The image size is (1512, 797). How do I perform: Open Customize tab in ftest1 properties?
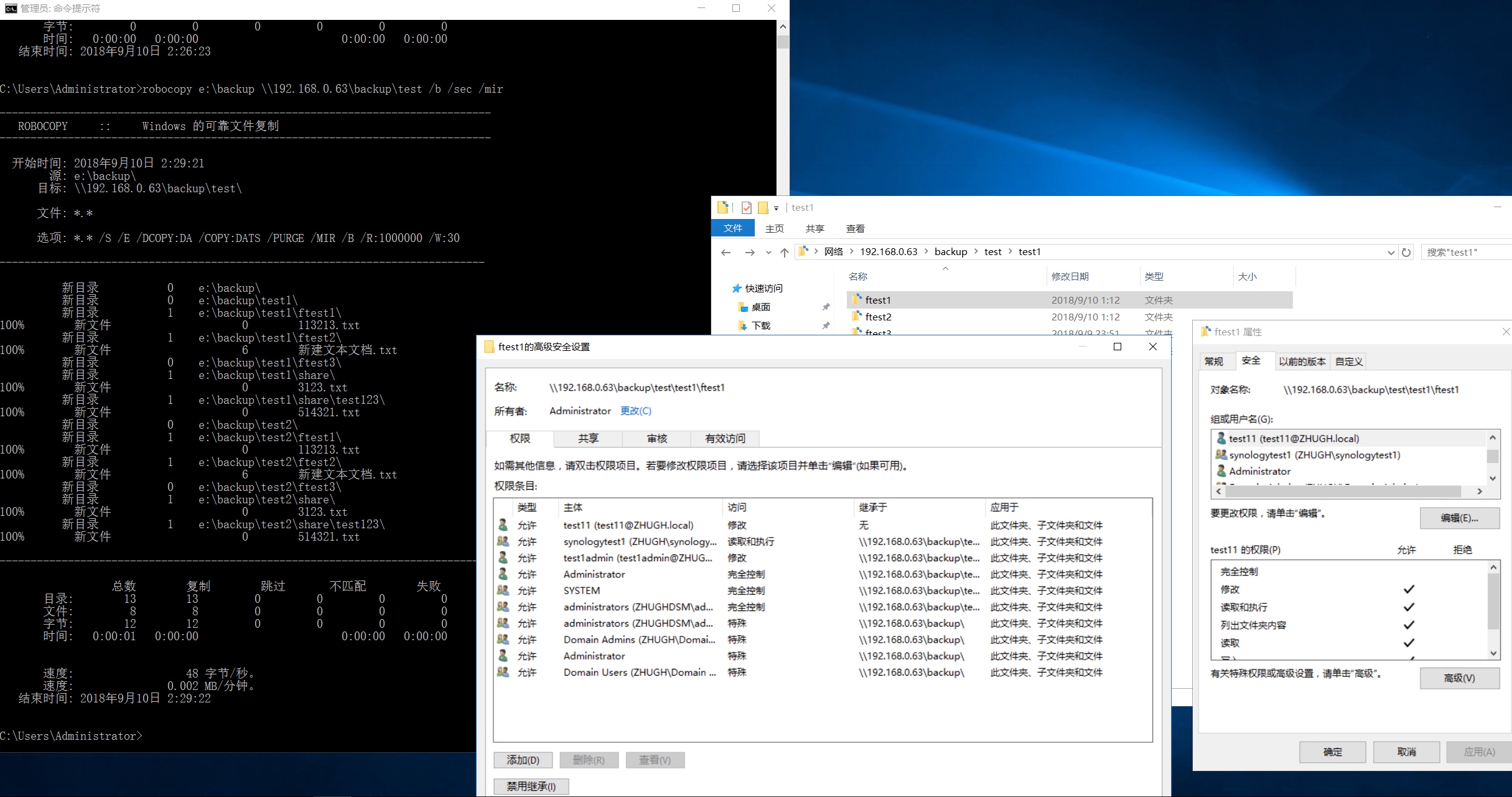[x=1349, y=361]
